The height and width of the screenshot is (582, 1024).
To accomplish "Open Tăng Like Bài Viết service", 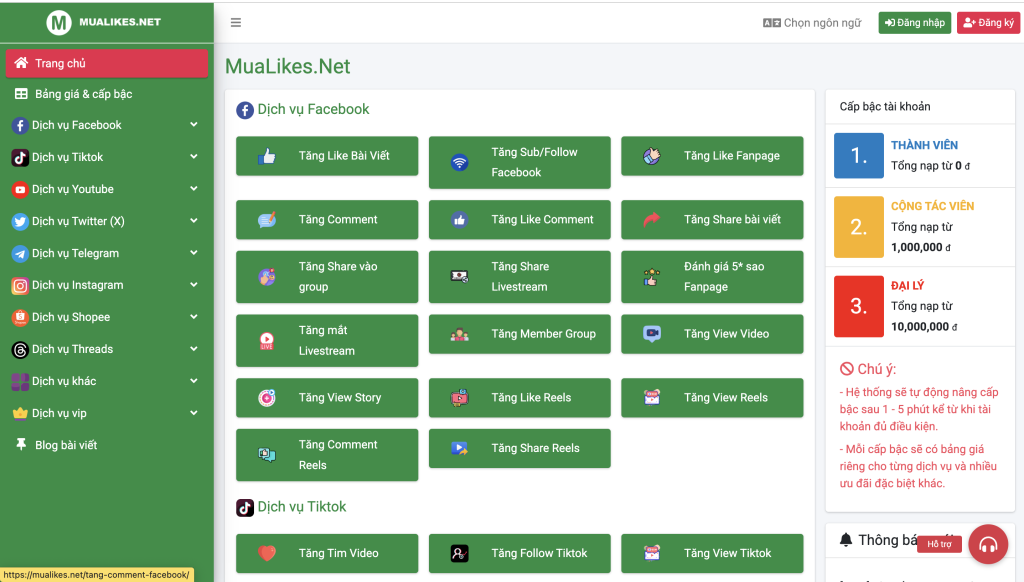I will click(x=327, y=156).
